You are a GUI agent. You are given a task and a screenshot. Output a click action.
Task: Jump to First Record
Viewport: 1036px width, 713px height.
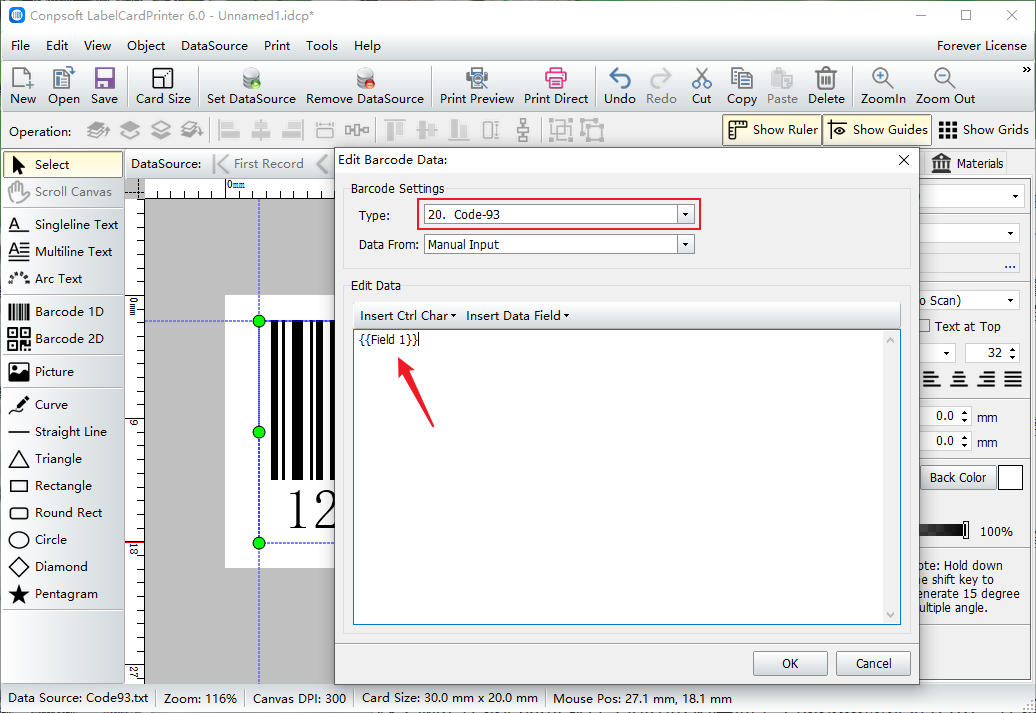[x=259, y=163]
